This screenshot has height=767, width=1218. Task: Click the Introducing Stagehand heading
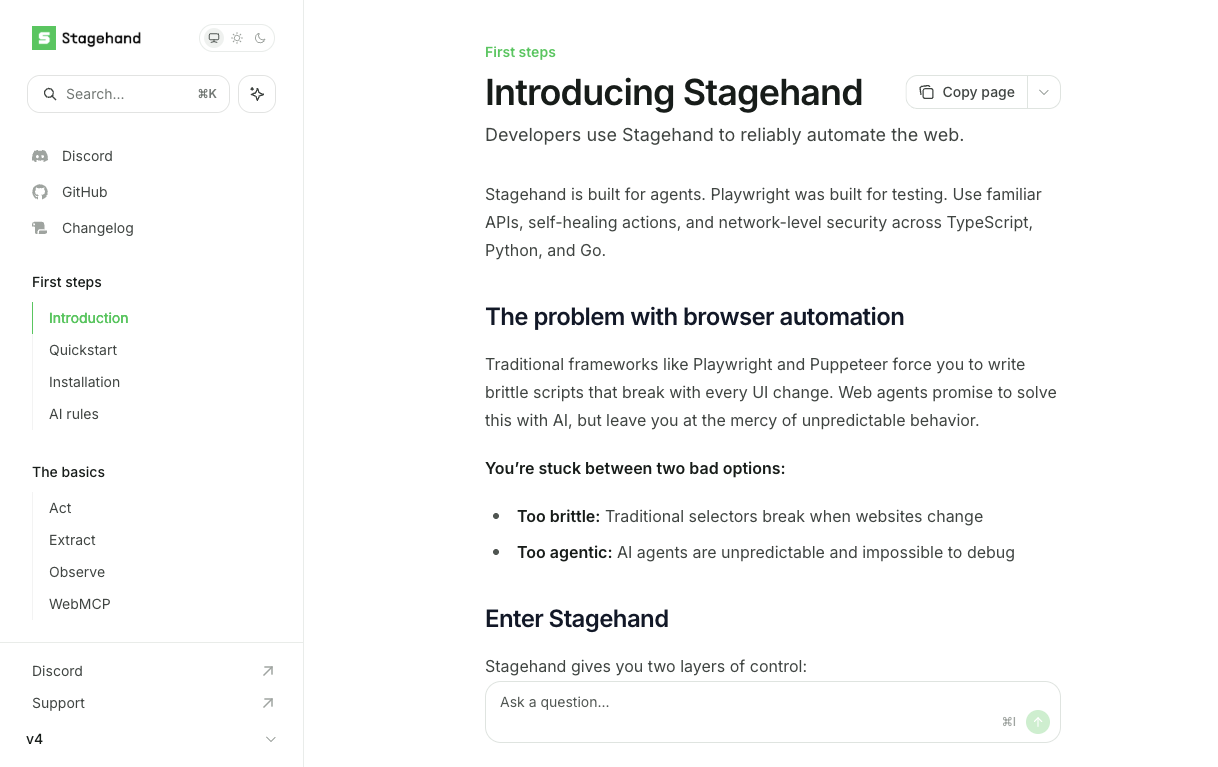click(x=674, y=92)
